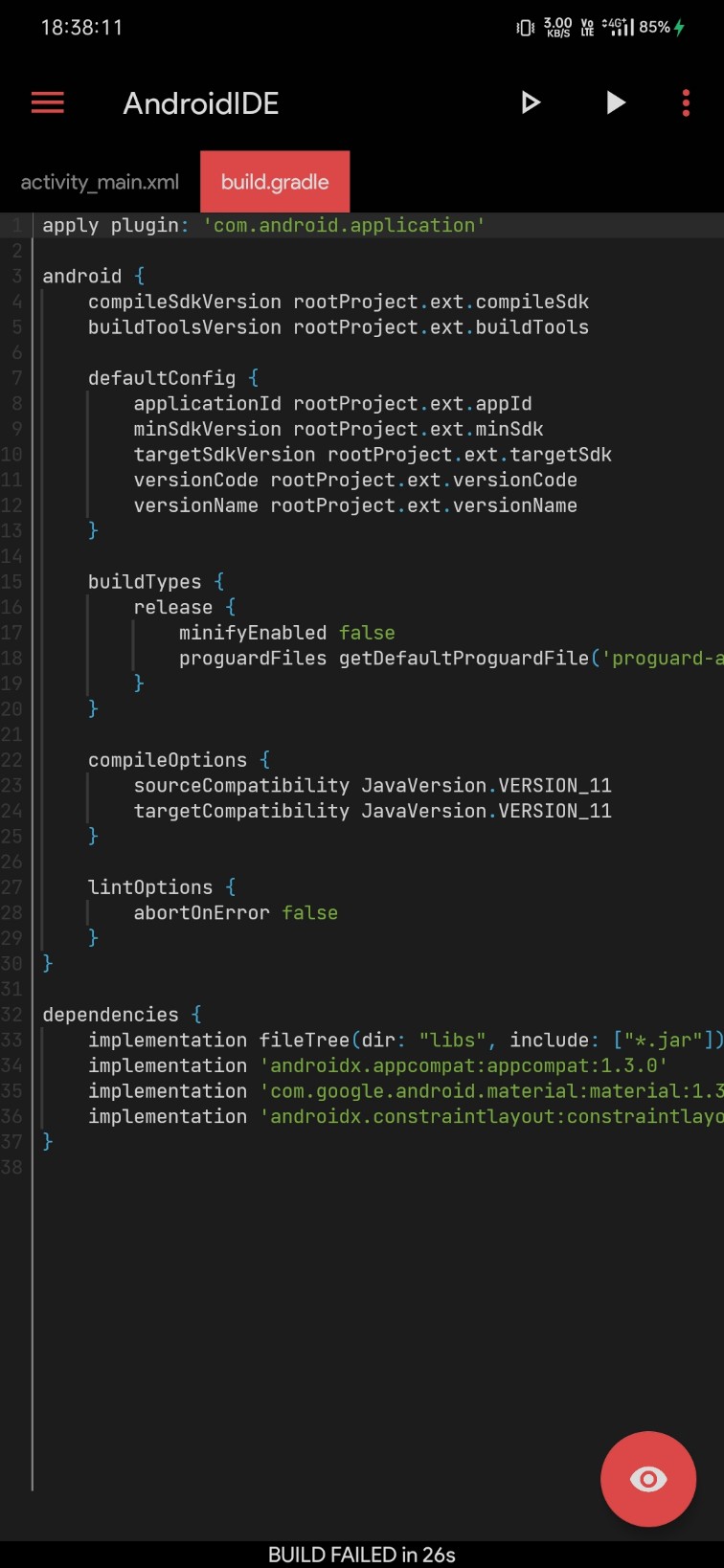Click the defaultConfig block header
Screen dimensions: 724x1568
coord(173,378)
